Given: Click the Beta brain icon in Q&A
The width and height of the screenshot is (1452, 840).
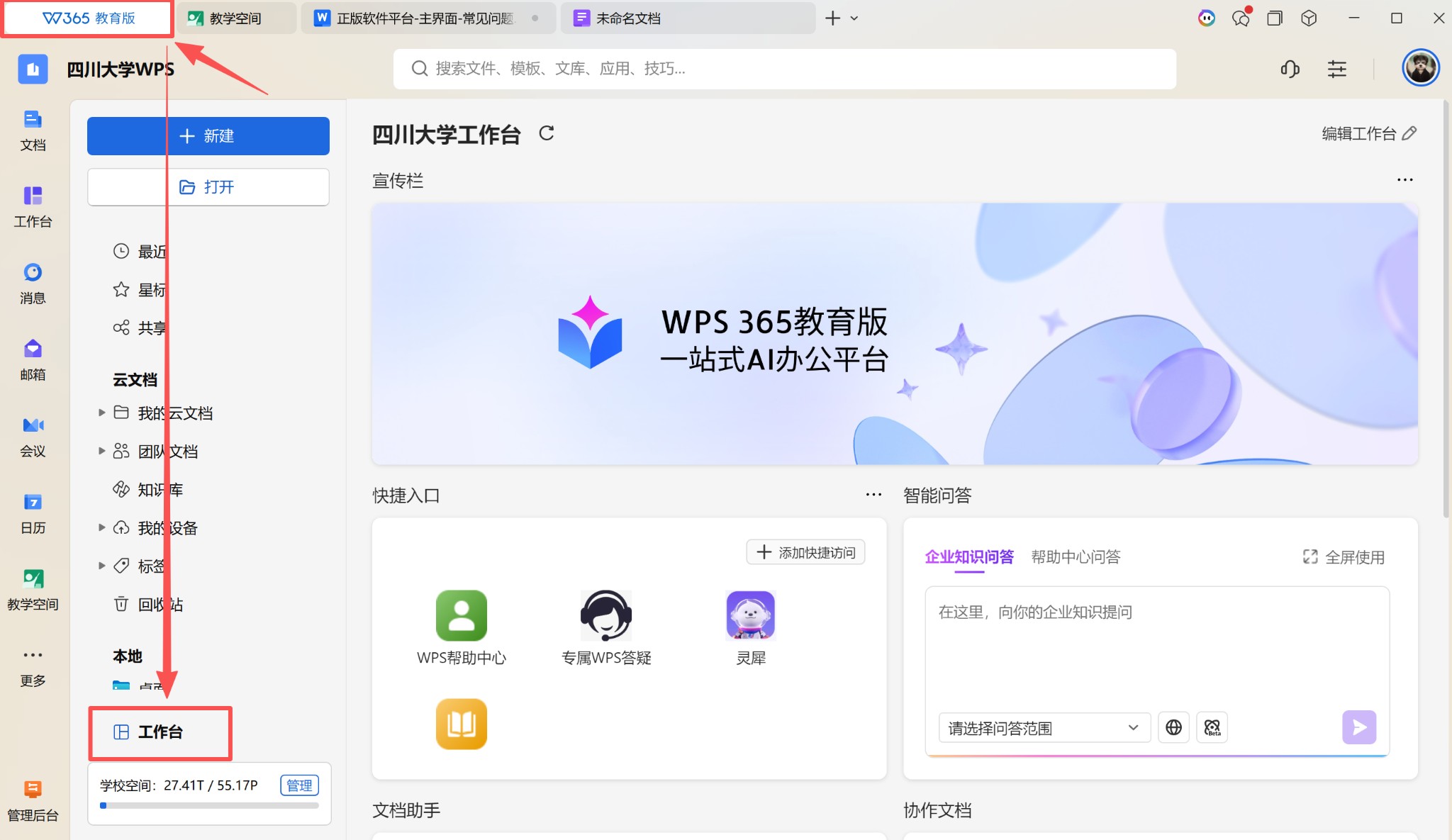Looking at the screenshot, I should click(1212, 727).
